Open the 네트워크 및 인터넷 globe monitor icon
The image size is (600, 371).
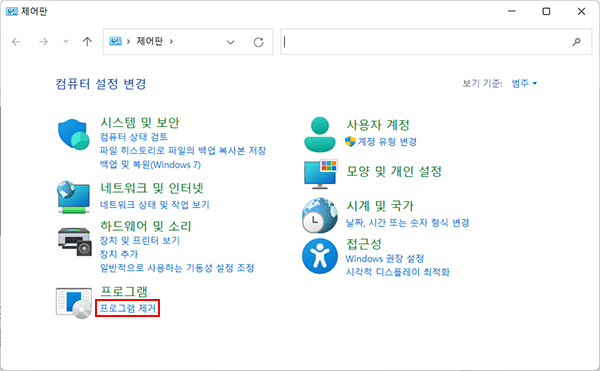tap(73, 197)
